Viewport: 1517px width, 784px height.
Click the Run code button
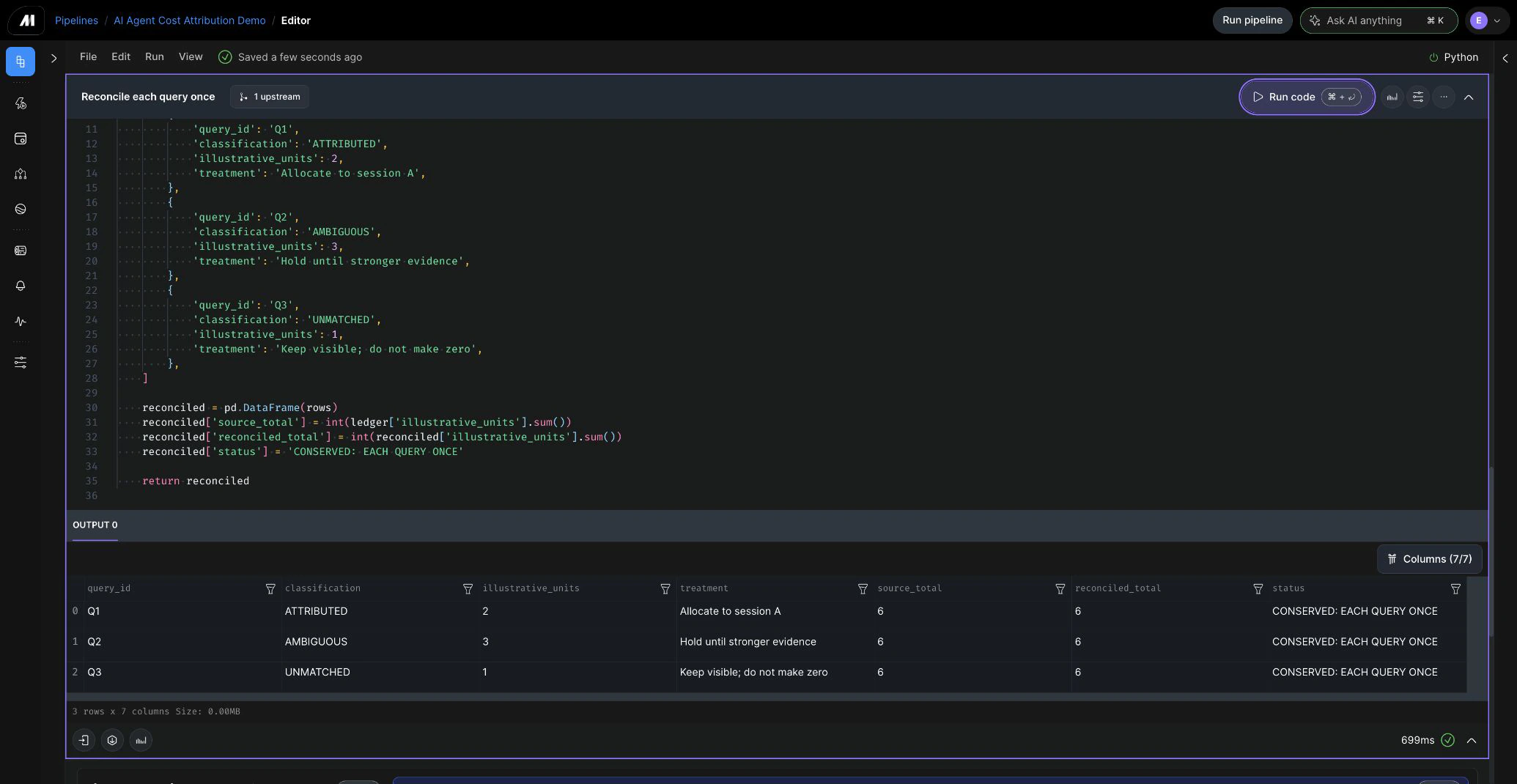(1306, 97)
